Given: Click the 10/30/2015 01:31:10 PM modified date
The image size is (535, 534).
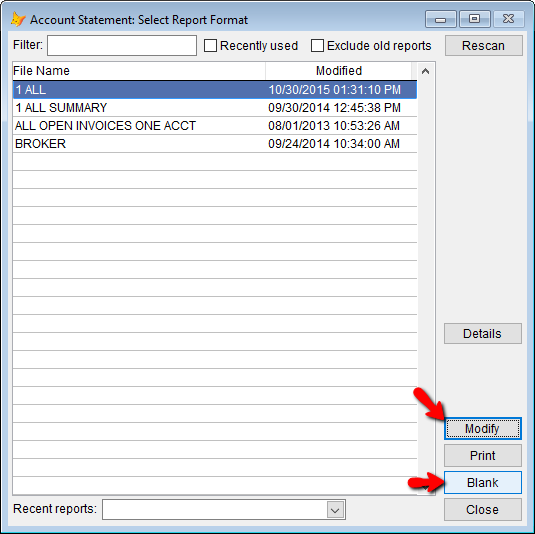Looking at the screenshot, I should pyautogui.click(x=334, y=90).
